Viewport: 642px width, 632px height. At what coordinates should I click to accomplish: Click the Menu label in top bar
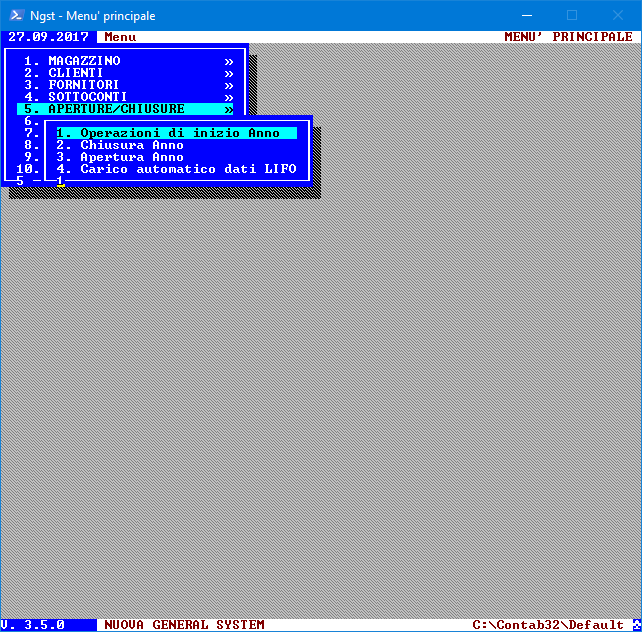click(x=120, y=37)
